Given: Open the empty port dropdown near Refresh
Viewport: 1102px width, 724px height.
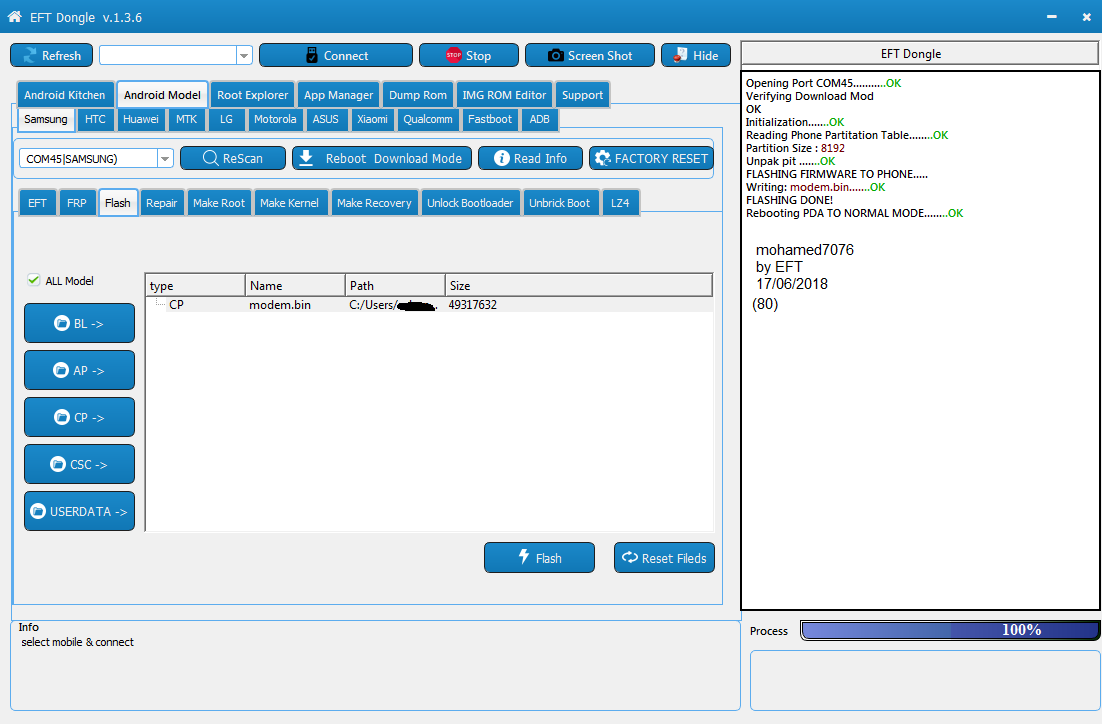Looking at the screenshot, I should click(x=244, y=56).
